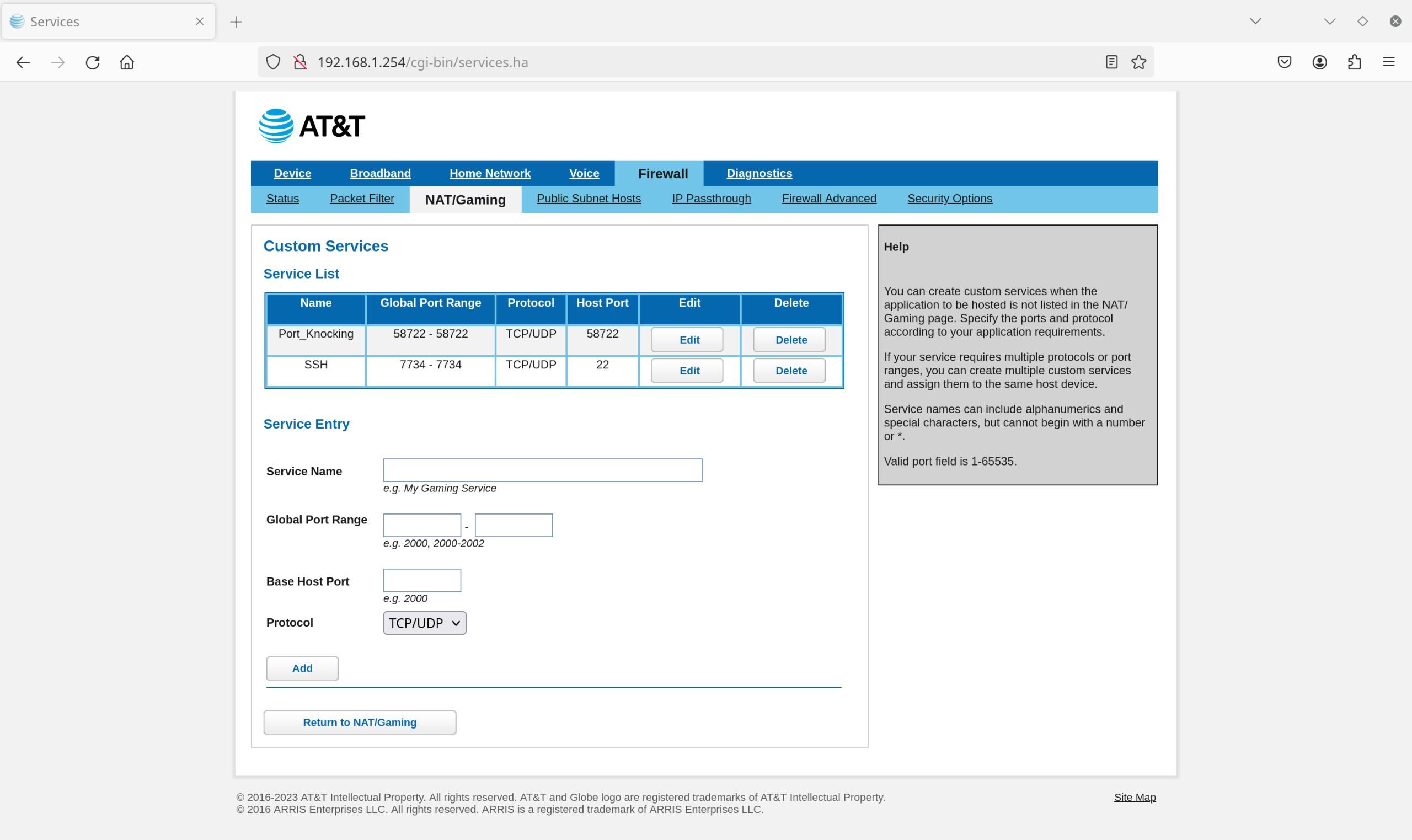Open the Site Map link

(x=1135, y=797)
